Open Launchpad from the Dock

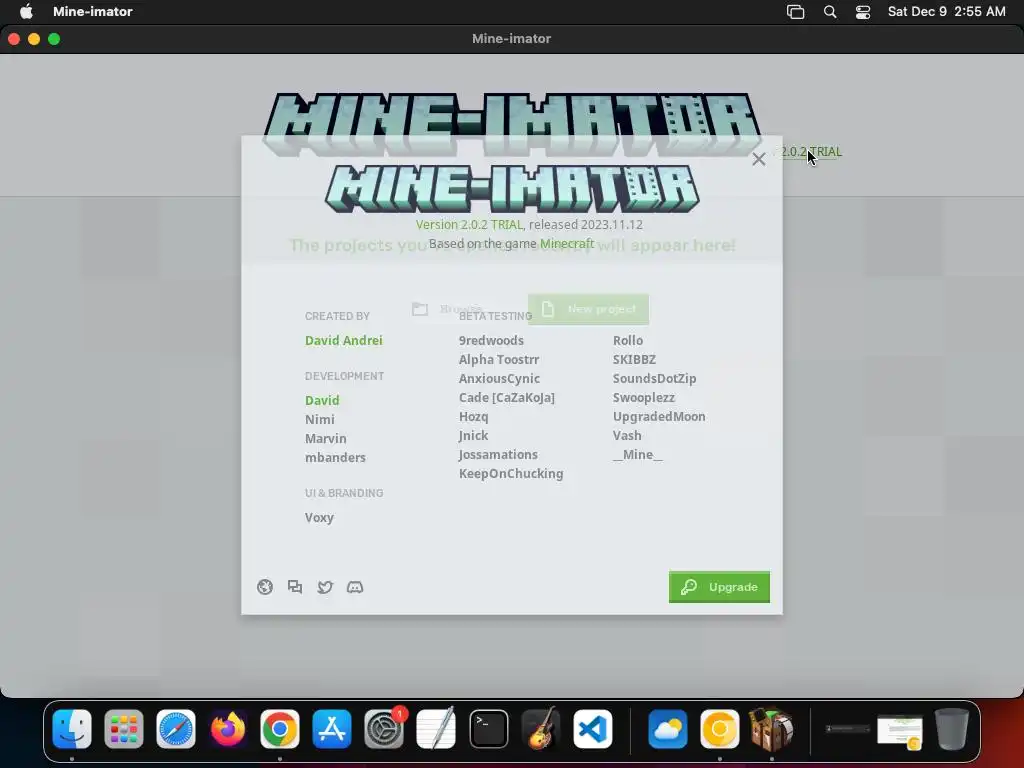pyautogui.click(x=123, y=728)
